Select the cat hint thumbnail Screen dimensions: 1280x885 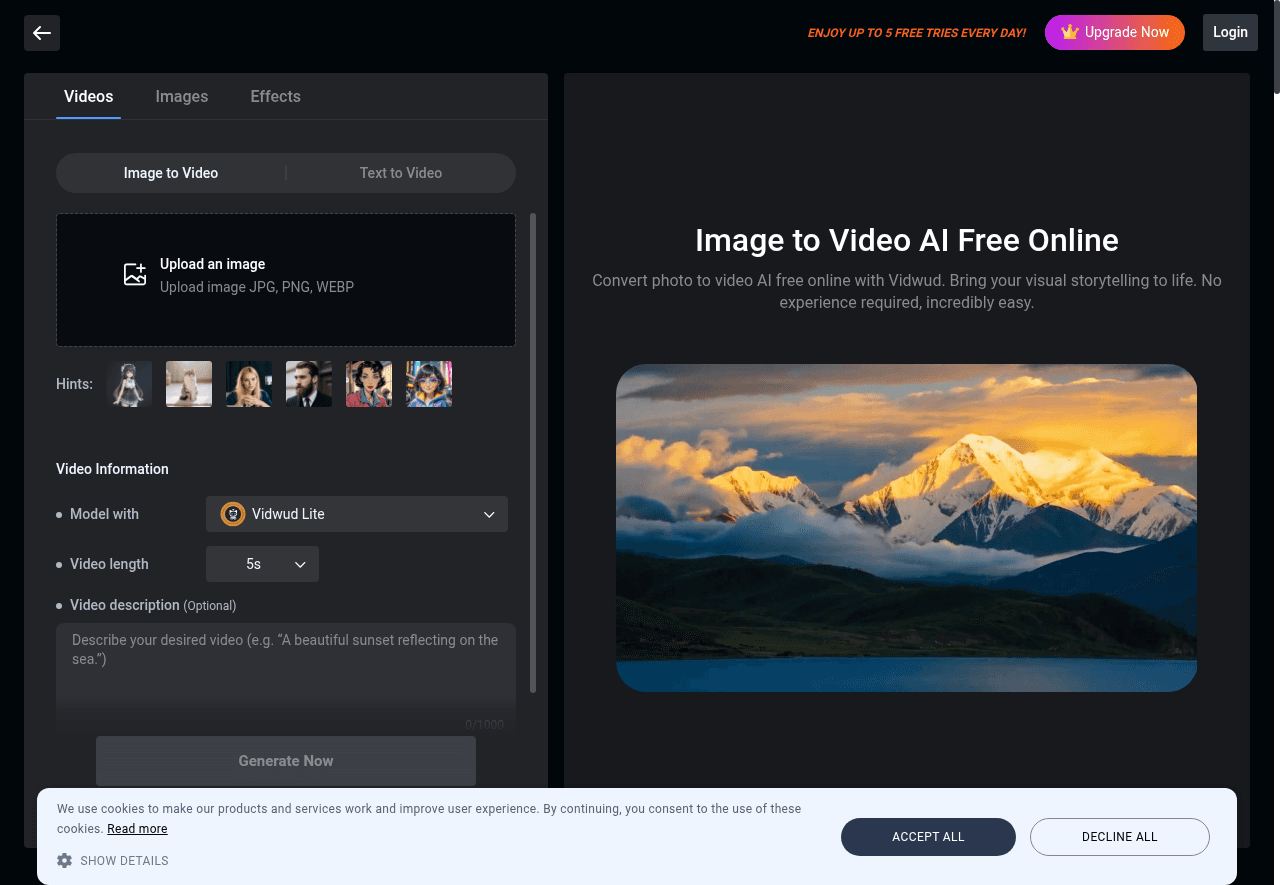(189, 384)
